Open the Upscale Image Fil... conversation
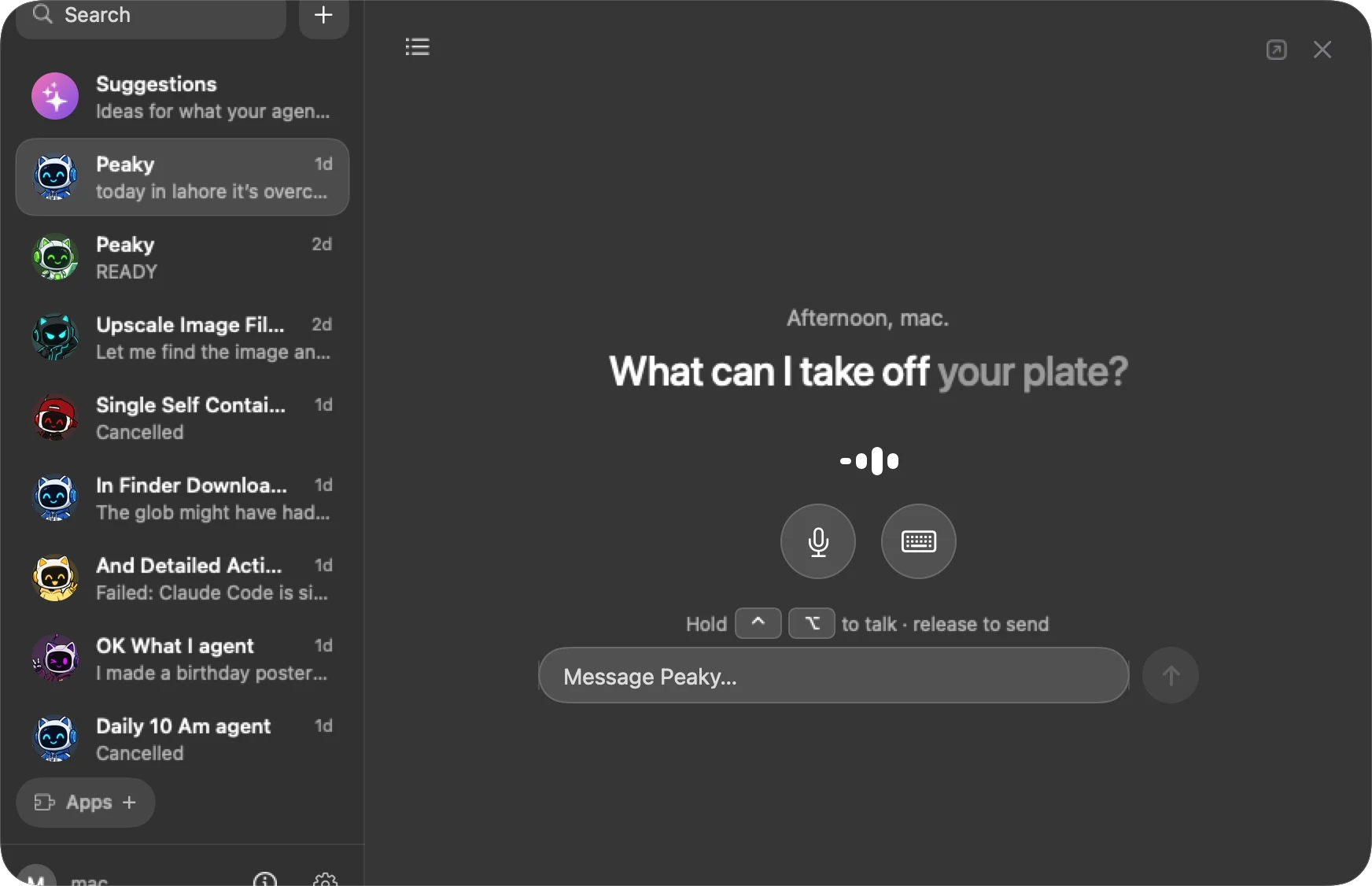This screenshot has height=886, width=1372. pyautogui.click(x=183, y=338)
